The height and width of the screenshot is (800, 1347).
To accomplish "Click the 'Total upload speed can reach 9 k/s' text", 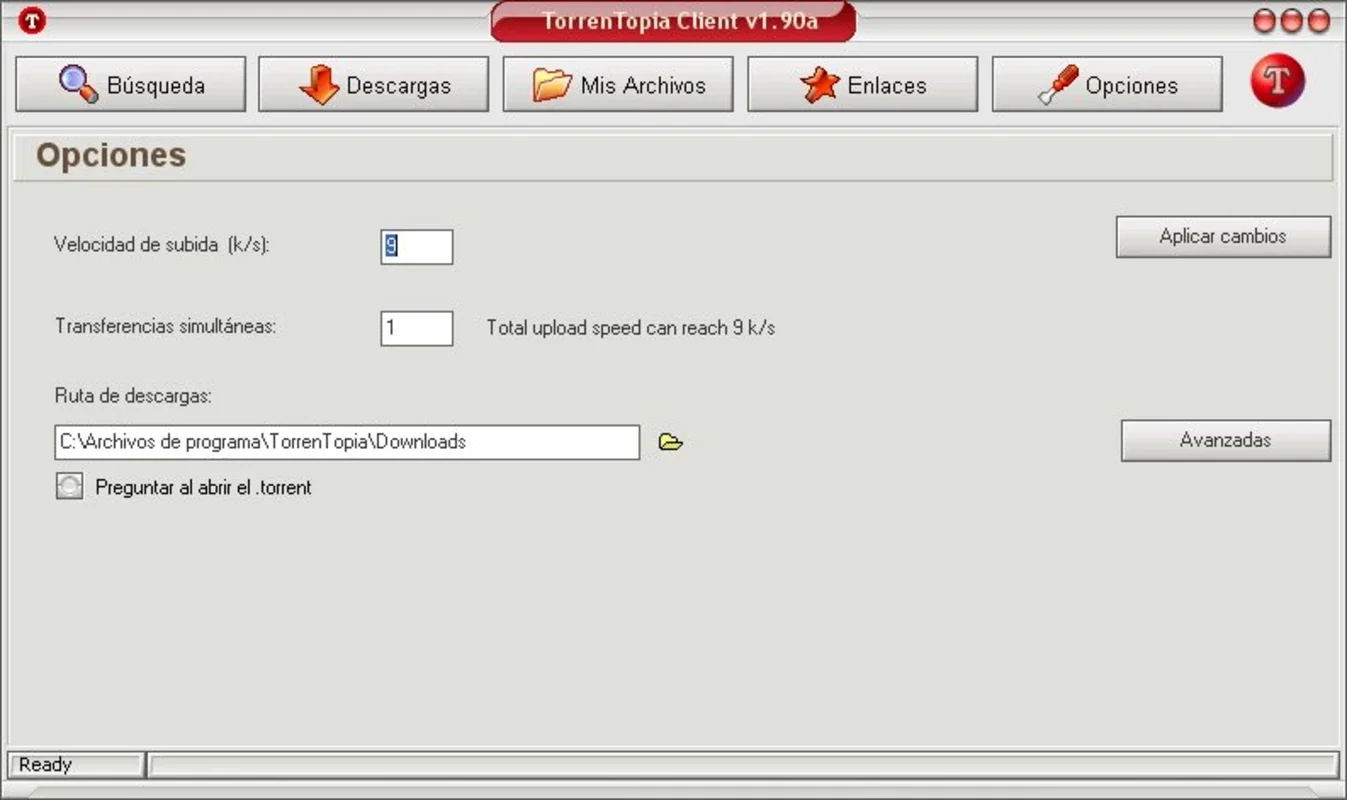I will point(631,328).
